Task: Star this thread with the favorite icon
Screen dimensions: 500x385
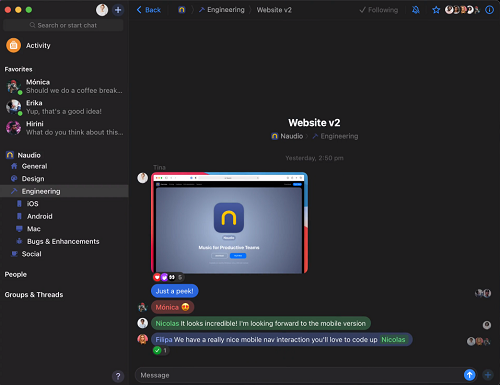Action: coord(436,10)
